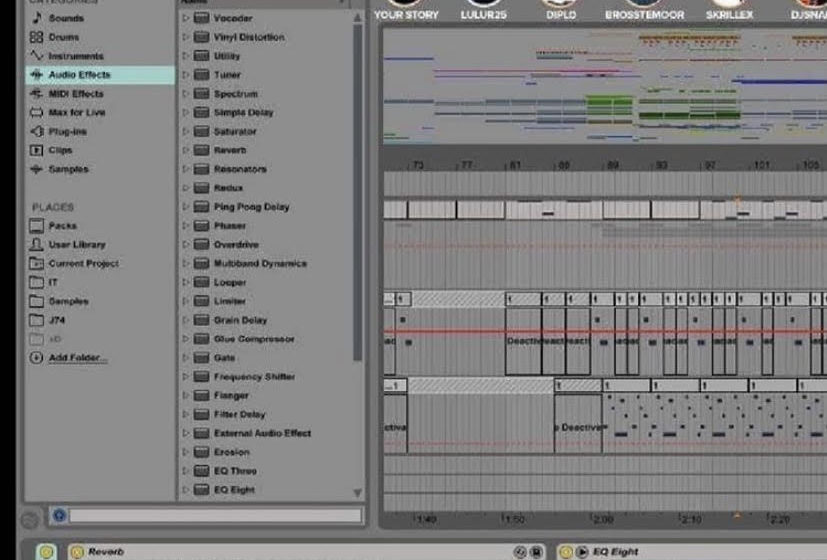
Task: Select the Instruments waveform icon
Action: [37, 56]
